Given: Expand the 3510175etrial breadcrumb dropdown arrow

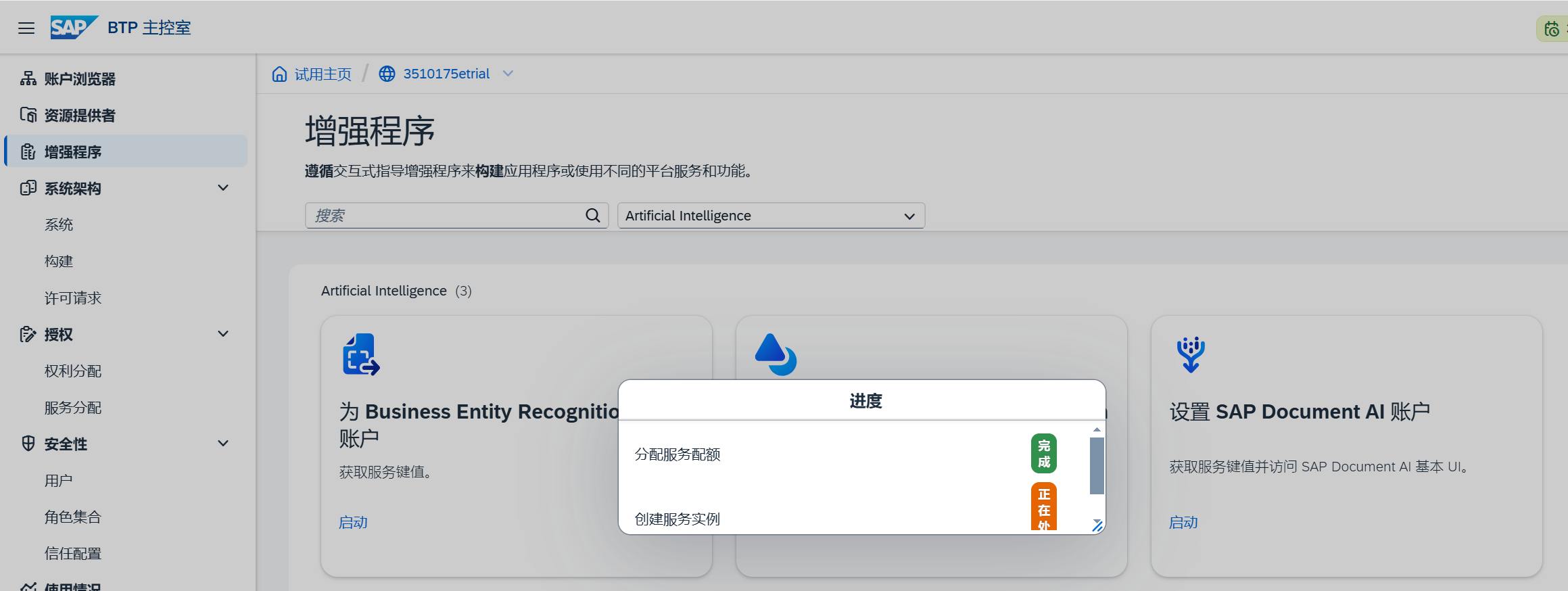Looking at the screenshot, I should 508,74.
